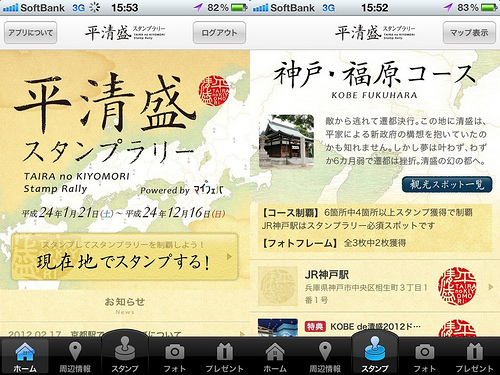Open the KOBE de清盛2012 特典 list item
Image resolution: width=500 pixels, height=375 pixels.
click(375, 327)
